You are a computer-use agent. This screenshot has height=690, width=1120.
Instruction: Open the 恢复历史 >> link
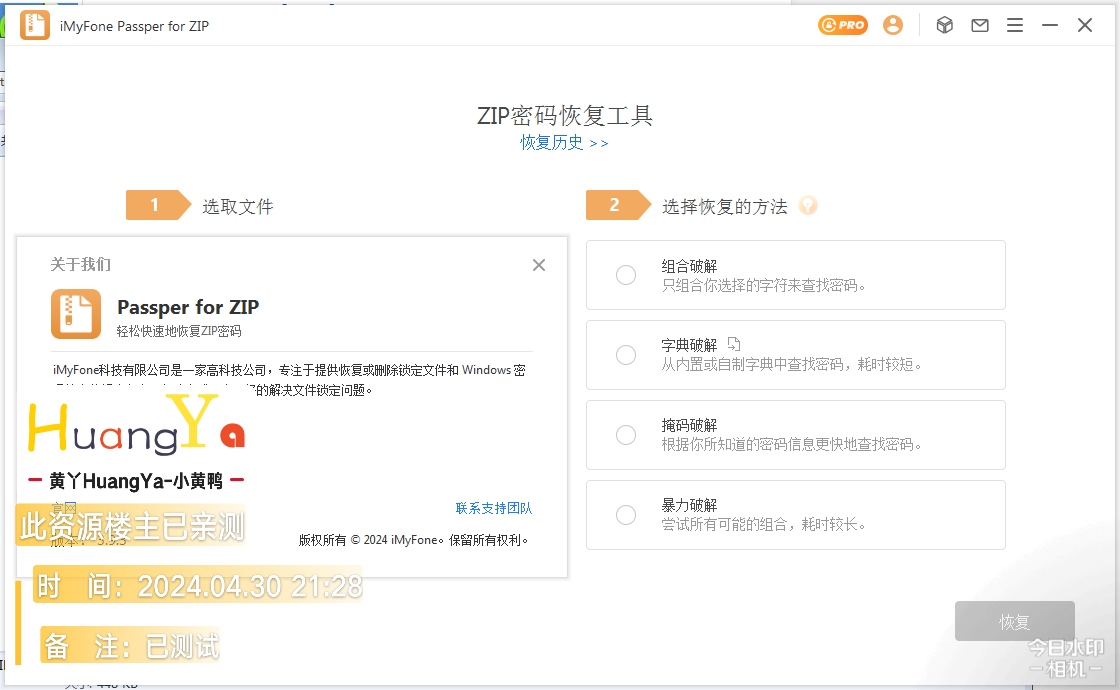[564, 143]
